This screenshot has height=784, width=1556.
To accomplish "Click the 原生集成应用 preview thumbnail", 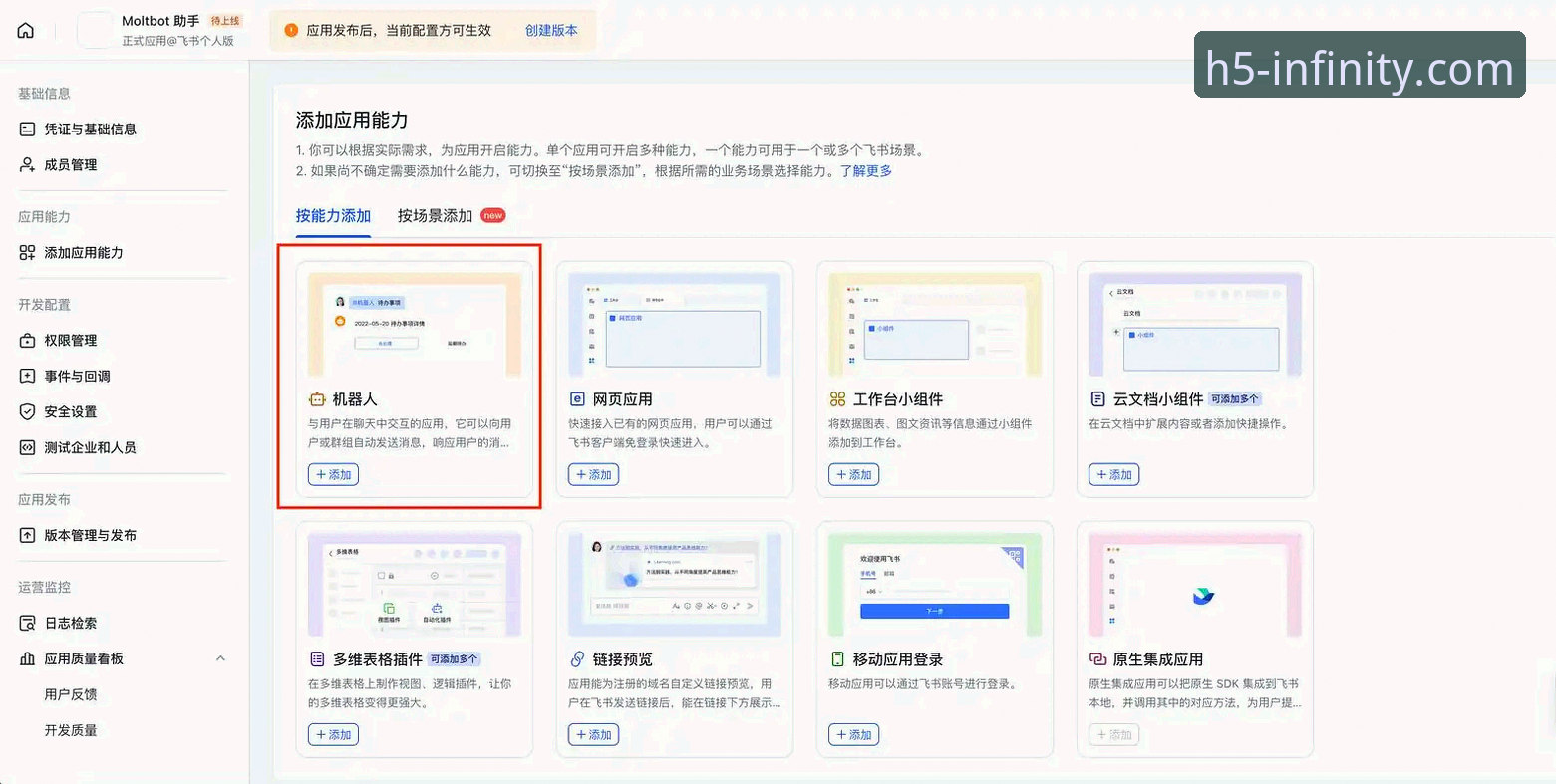I will pos(1195,585).
